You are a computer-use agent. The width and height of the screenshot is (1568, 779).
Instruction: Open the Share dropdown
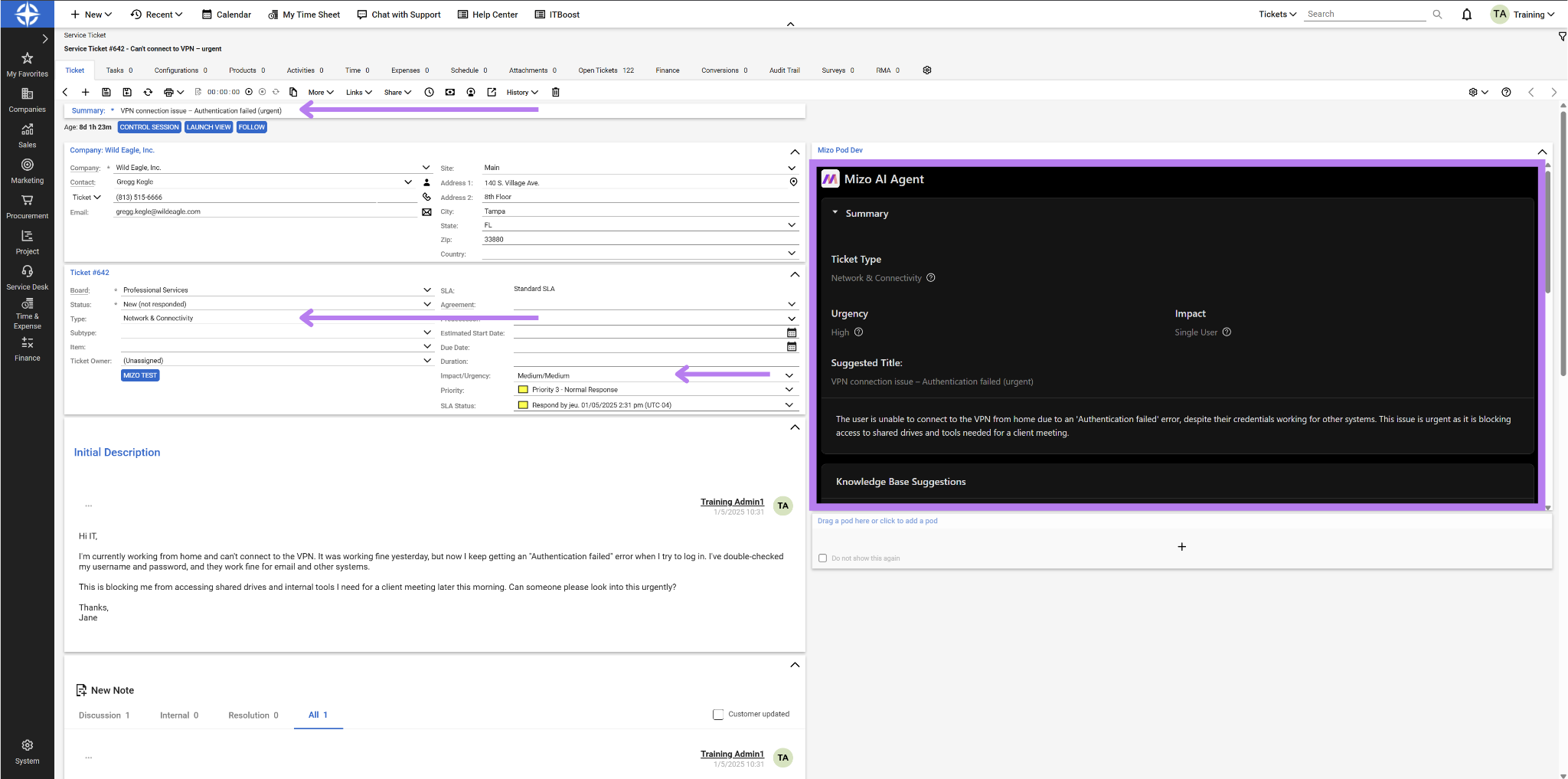click(x=397, y=92)
